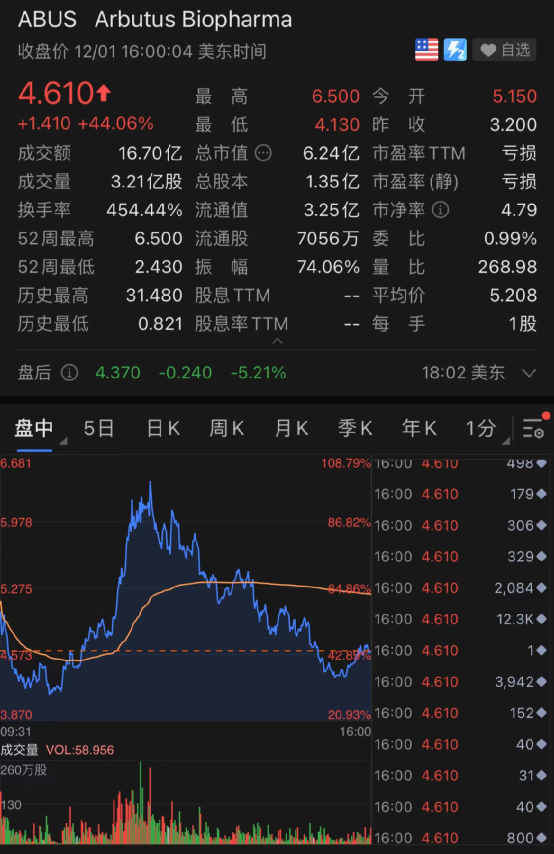Select the 盘中 chart tab
The width and height of the screenshot is (554, 854).
click(34, 429)
